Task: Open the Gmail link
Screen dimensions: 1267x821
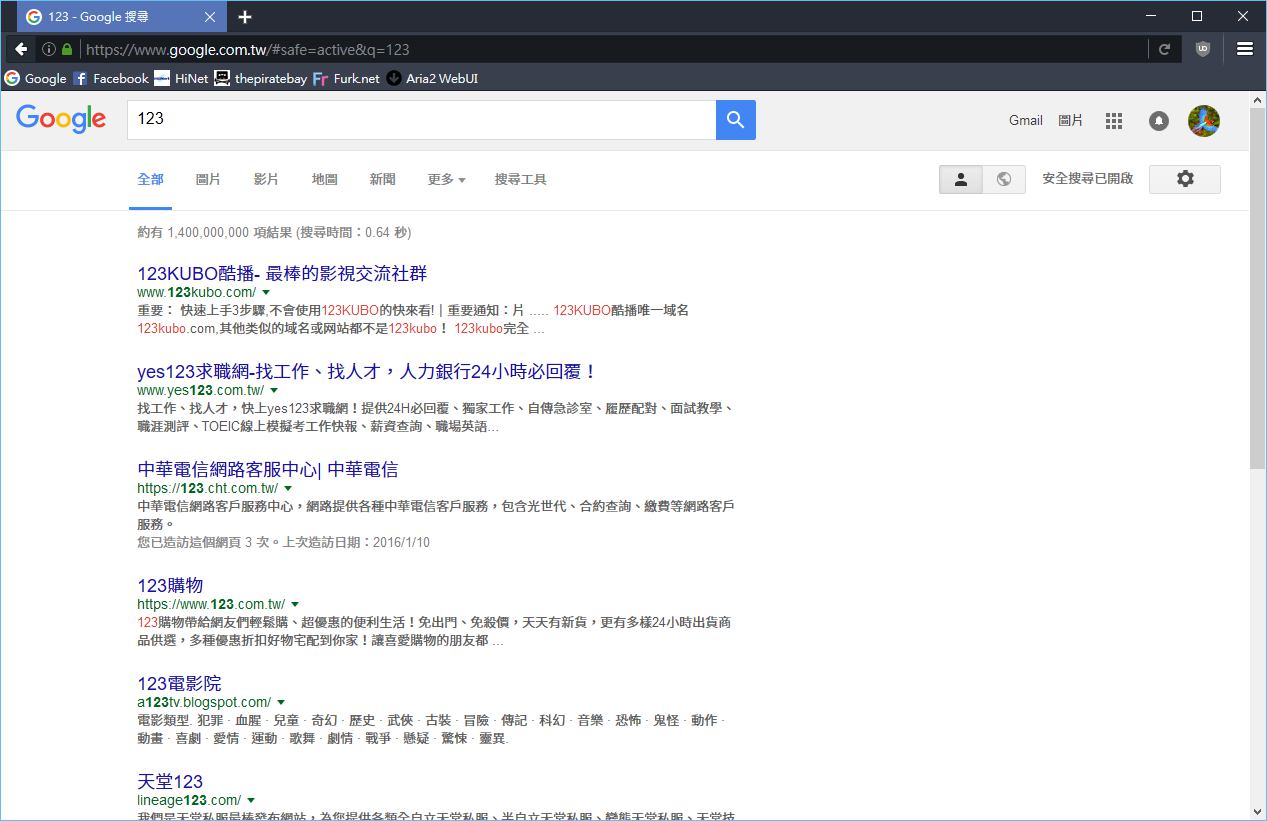Action: (1025, 121)
